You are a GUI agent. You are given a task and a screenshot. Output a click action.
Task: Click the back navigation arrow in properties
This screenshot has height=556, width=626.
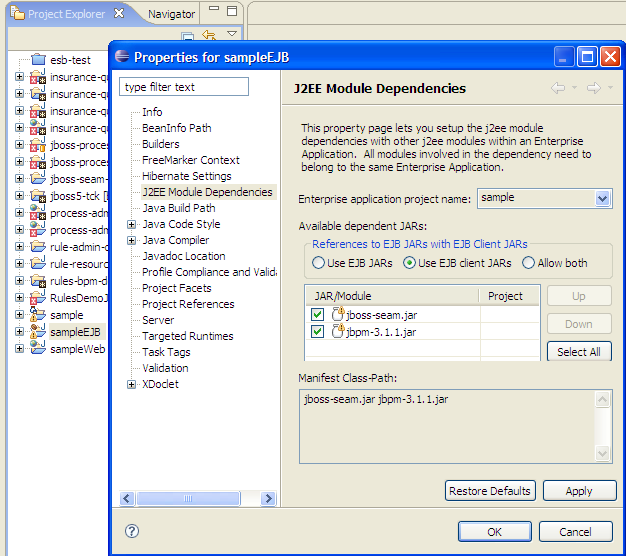[x=558, y=88]
